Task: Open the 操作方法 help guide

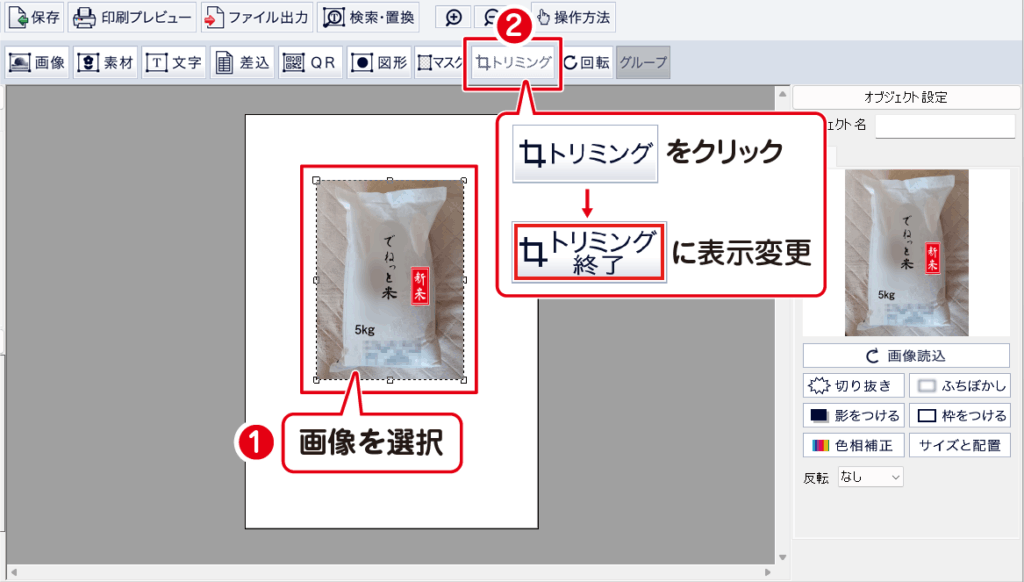Action: pyautogui.click(x=572, y=18)
